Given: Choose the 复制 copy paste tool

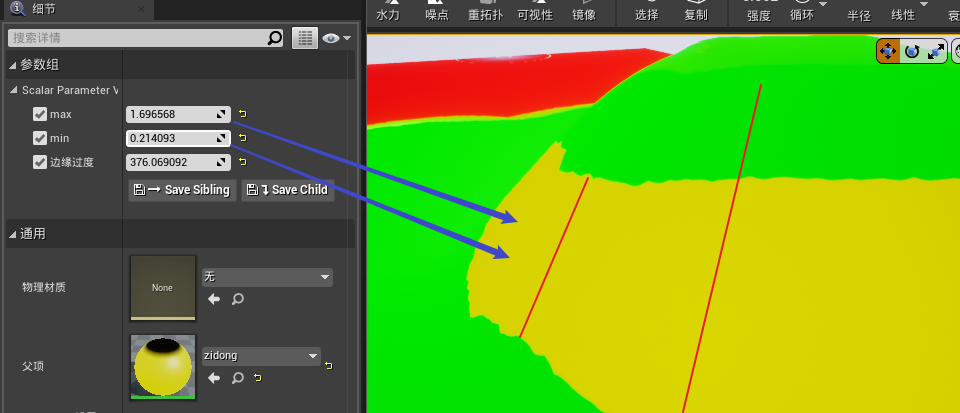Looking at the screenshot, I should tap(696, 11).
